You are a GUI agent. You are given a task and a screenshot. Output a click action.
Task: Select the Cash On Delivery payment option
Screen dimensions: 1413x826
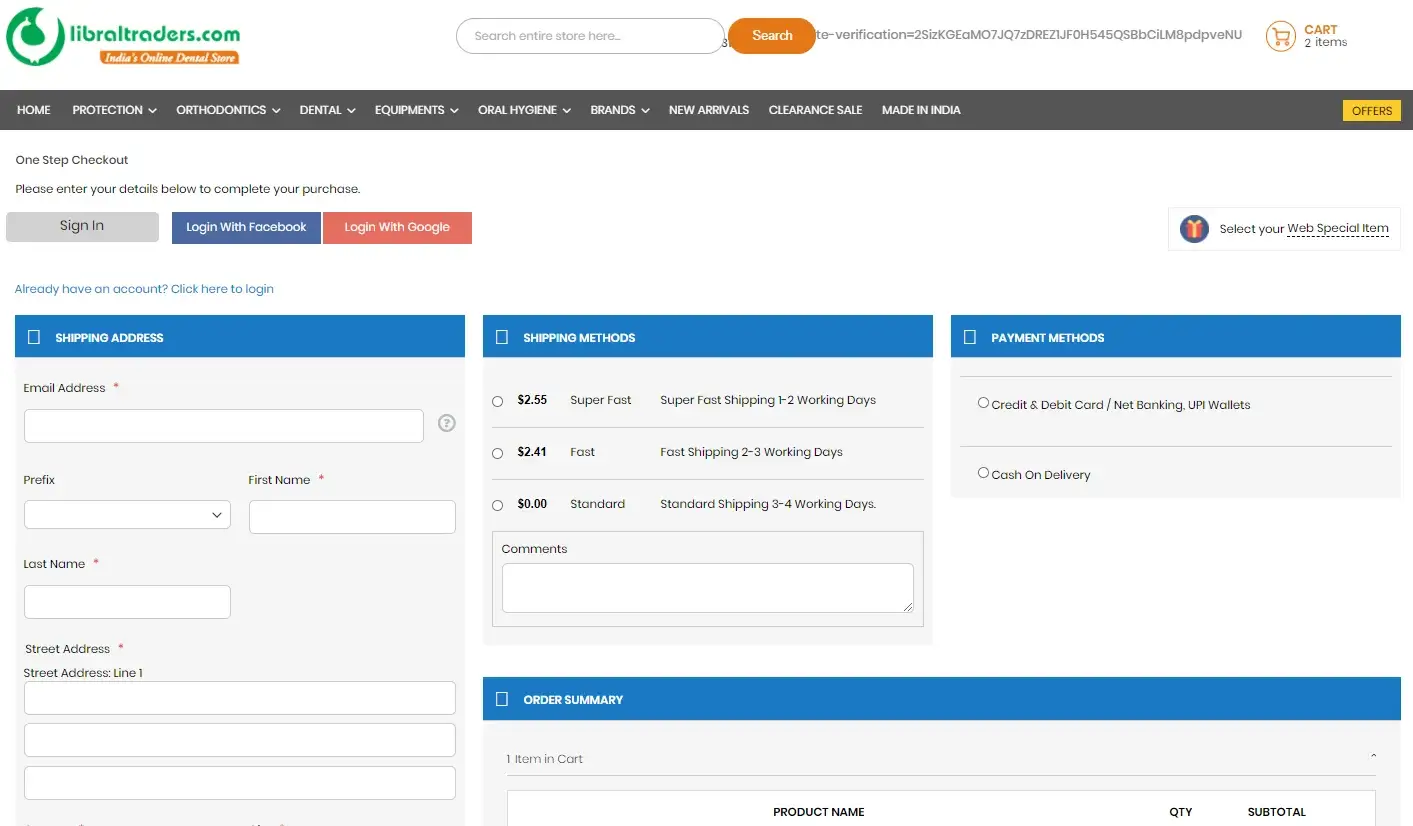[x=983, y=473]
